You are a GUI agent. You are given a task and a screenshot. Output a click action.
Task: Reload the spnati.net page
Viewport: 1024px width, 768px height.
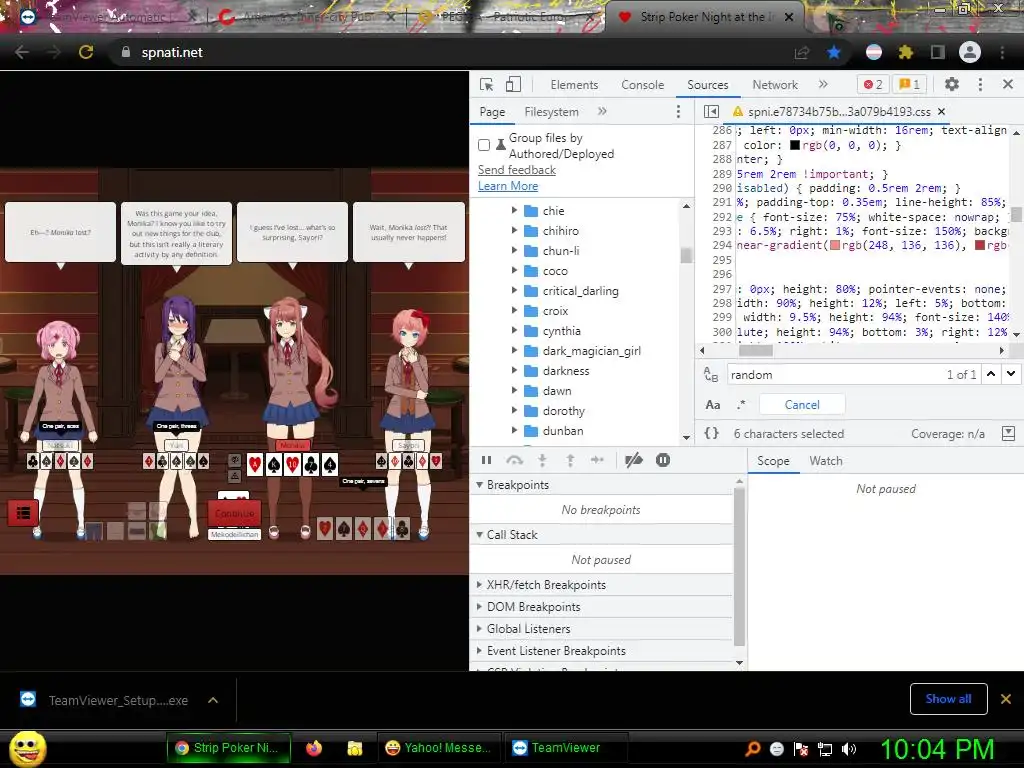click(x=86, y=52)
